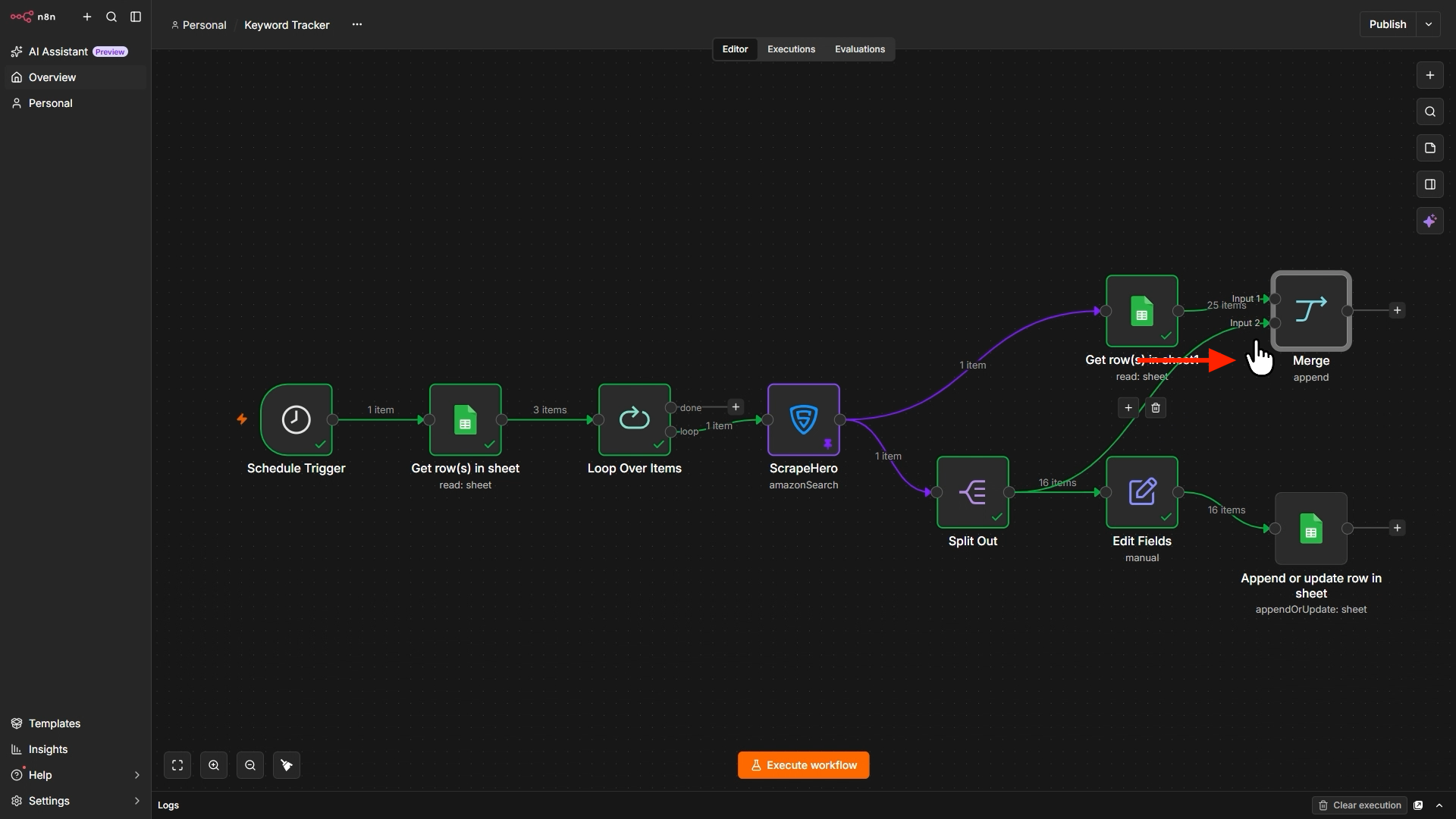Open workflow options ellipsis menu

(x=357, y=24)
